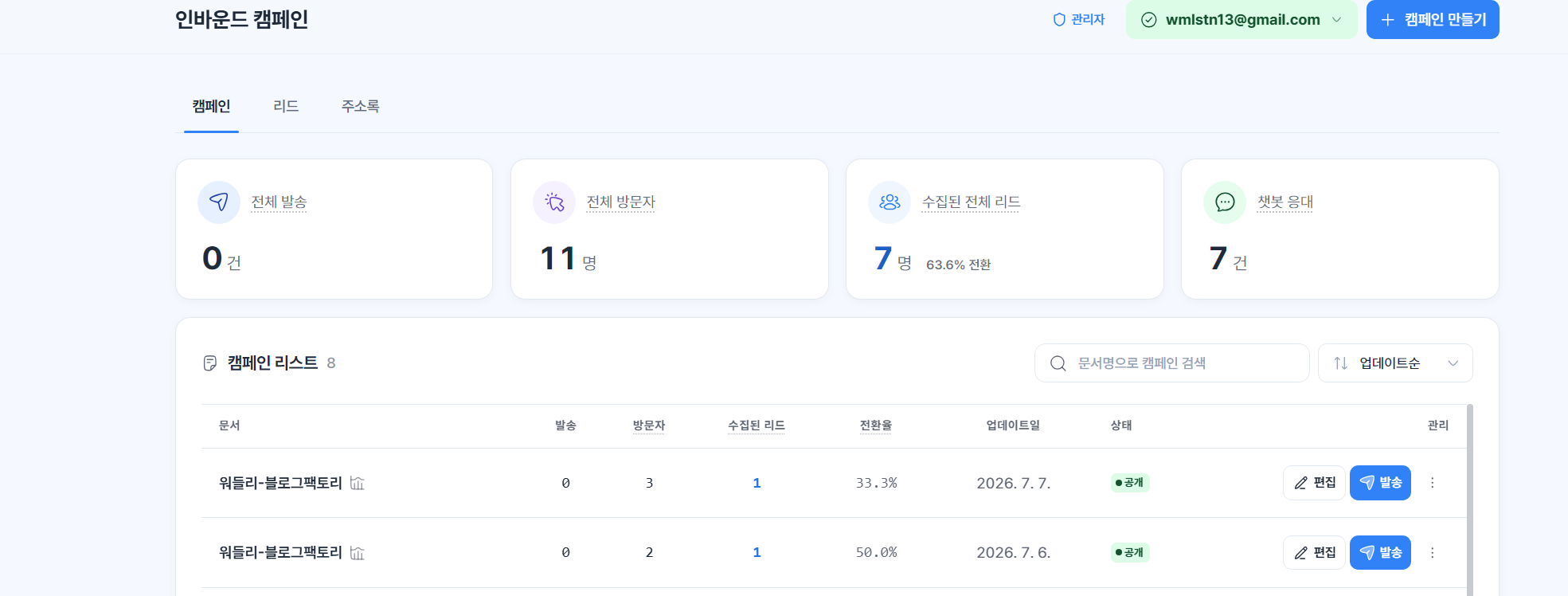Viewport: 1568px width, 596px height.
Task: Click the chat bubble icon in 챗봇 응대 card
Action: (x=1225, y=202)
